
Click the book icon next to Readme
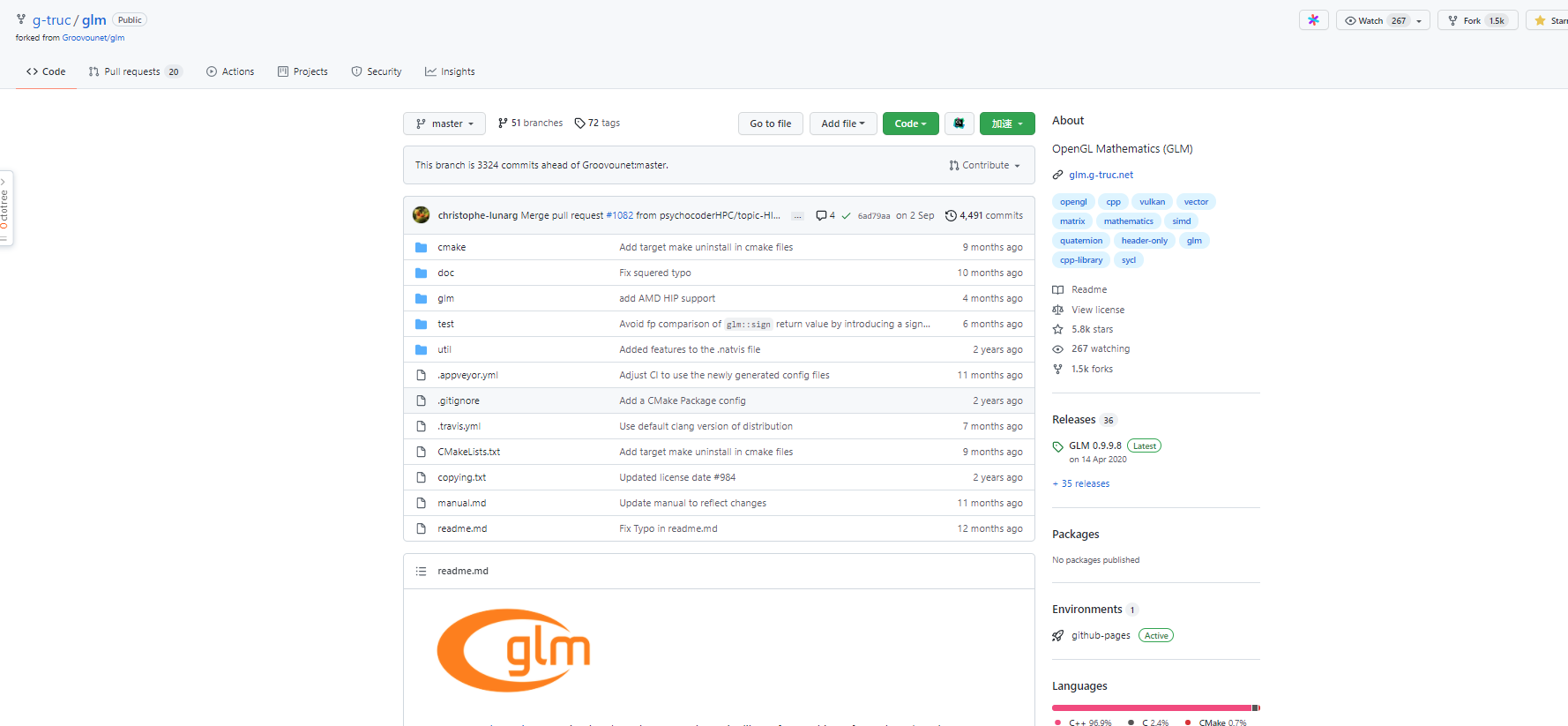pos(1058,289)
